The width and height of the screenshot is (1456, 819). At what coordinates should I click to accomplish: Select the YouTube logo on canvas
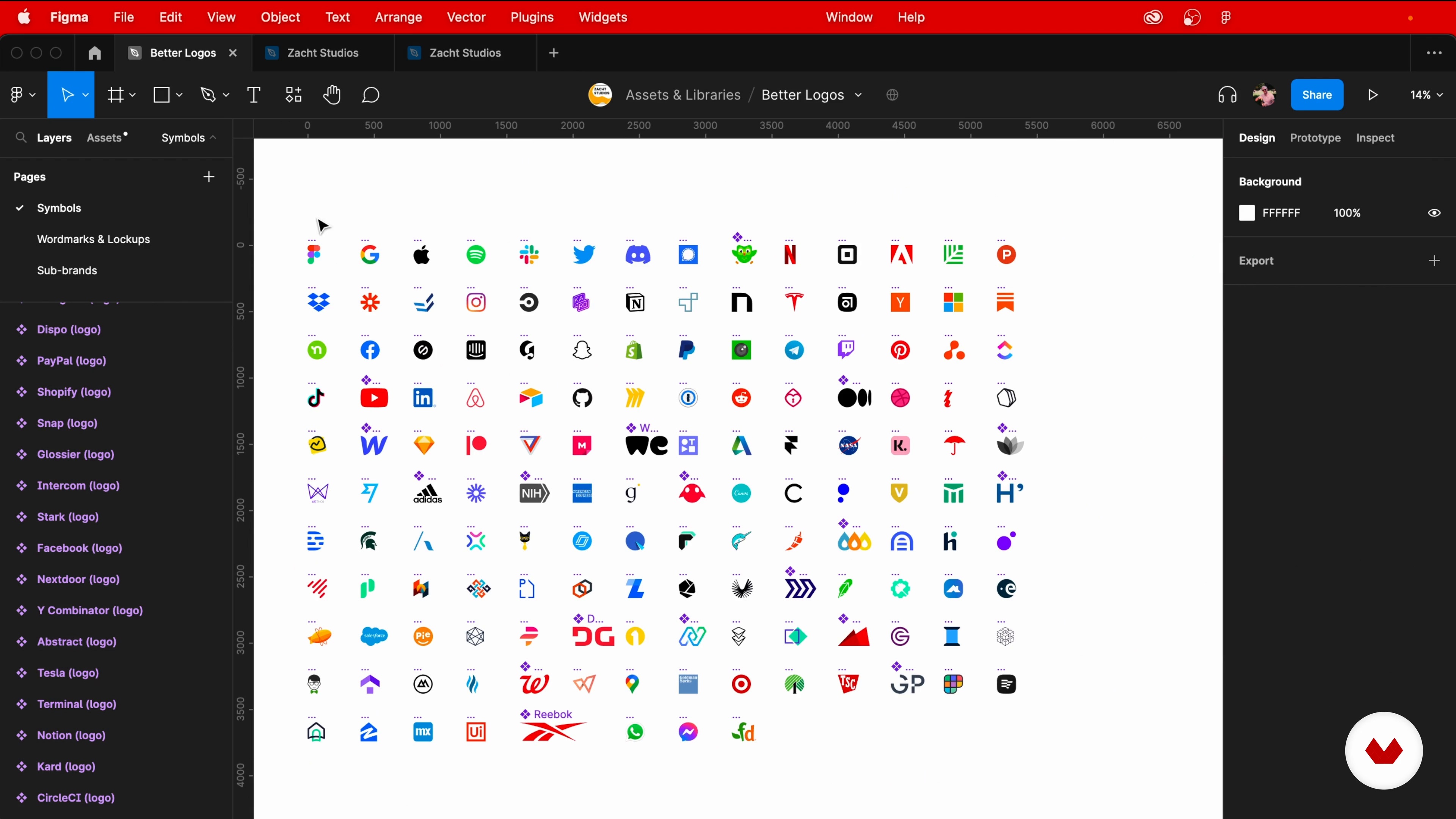374,398
